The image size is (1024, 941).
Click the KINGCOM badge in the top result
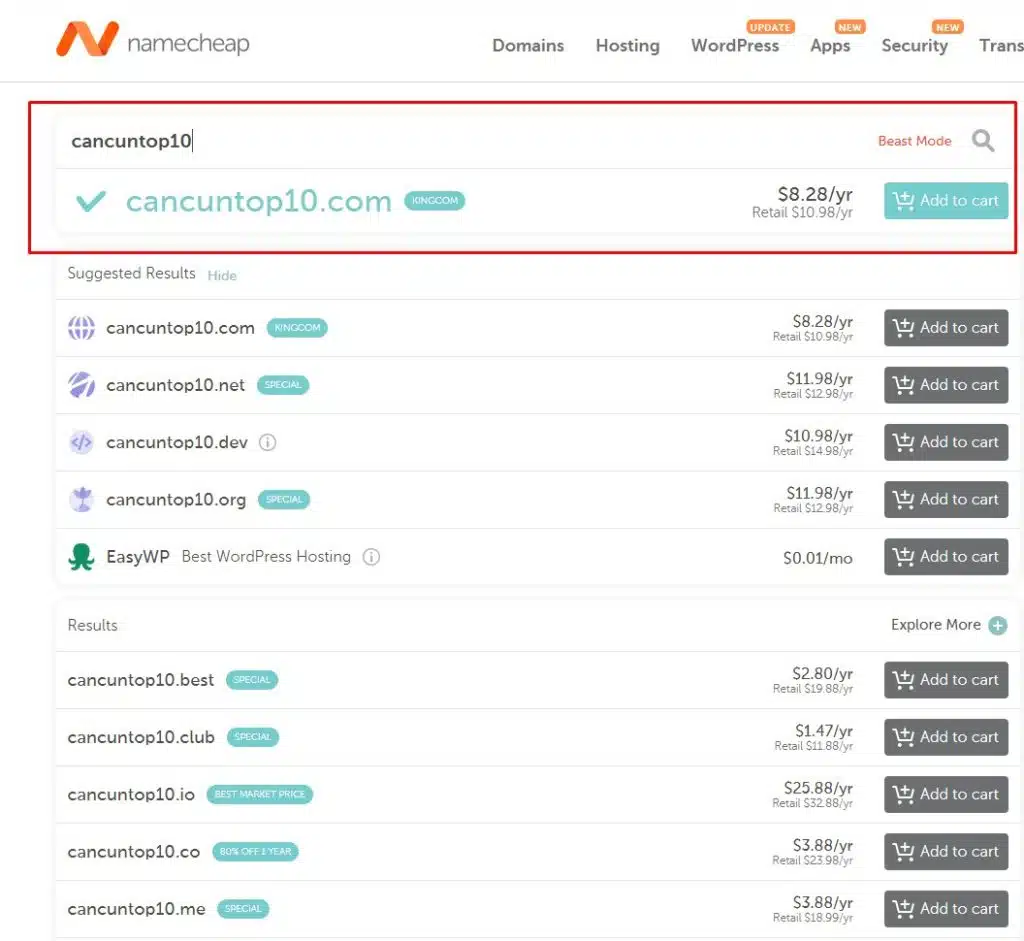point(435,200)
